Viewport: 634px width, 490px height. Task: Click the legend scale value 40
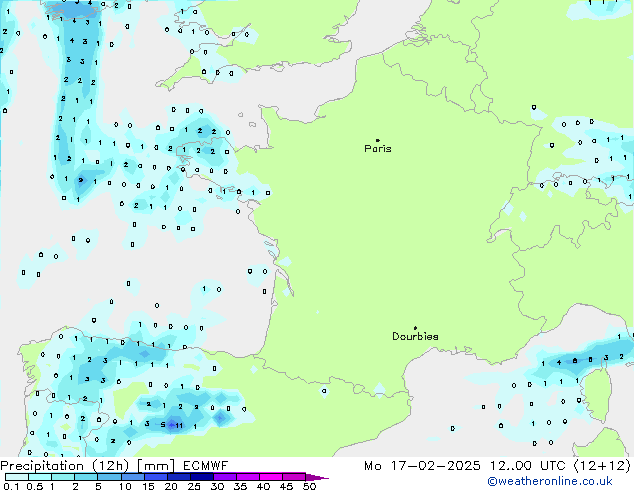coord(263,486)
